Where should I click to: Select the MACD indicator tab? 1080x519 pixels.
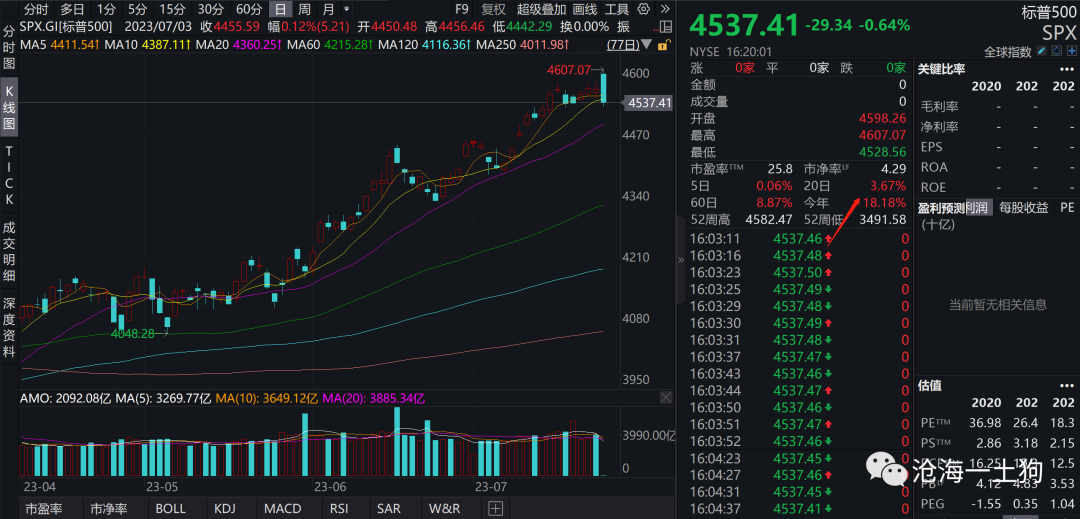click(x=282, y=509)
